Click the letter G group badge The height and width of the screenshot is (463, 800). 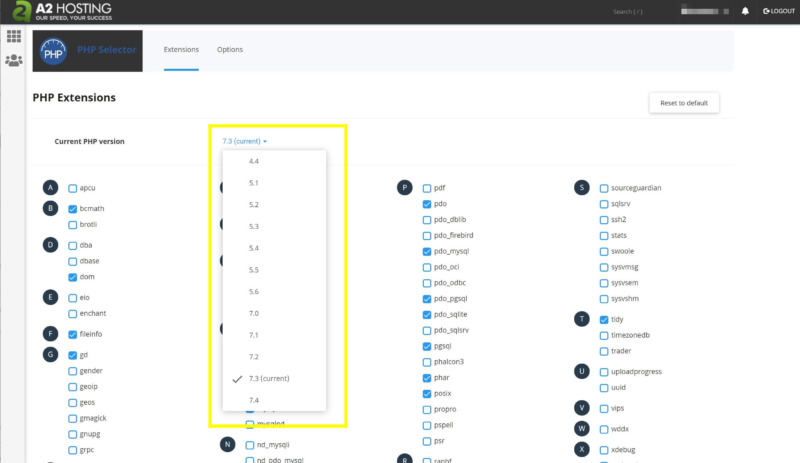click(51, 355)
